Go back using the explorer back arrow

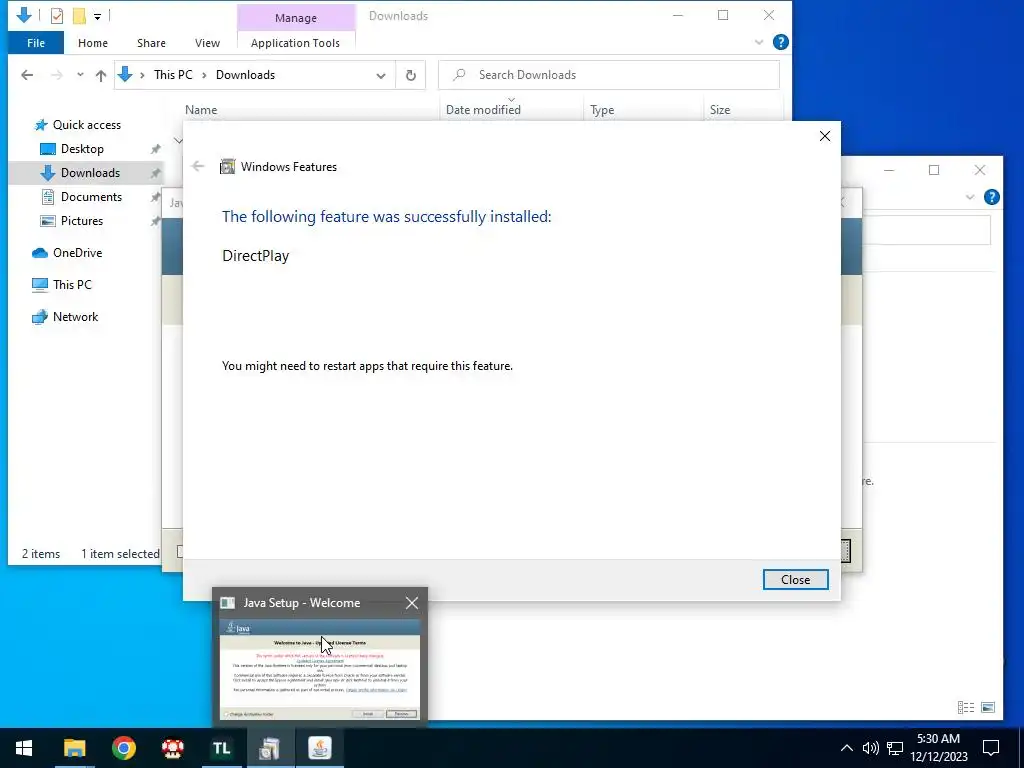pos(27,75)
